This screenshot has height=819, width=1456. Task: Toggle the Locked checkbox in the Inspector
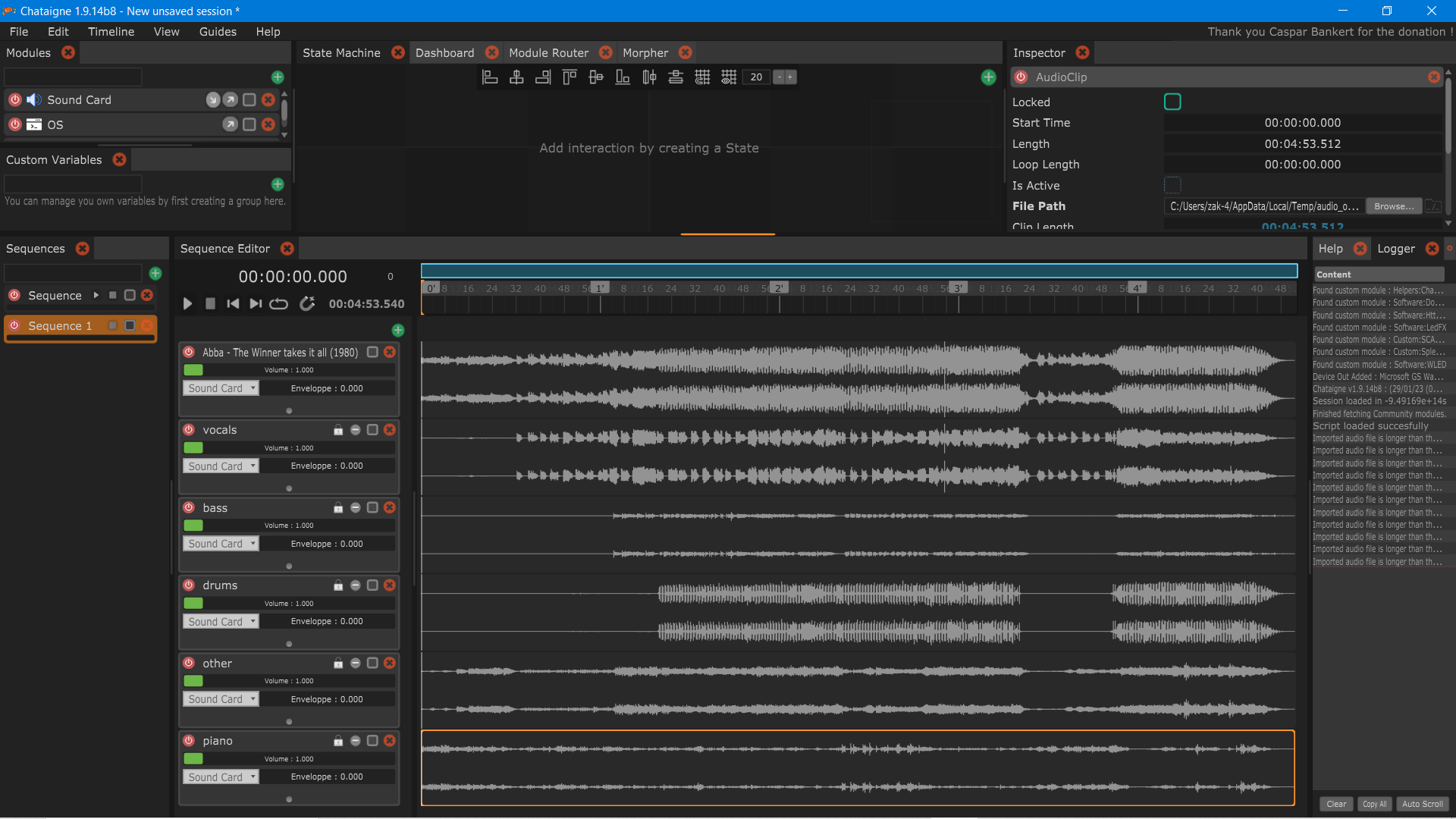pyautogui.click(x=1172, y=102)
